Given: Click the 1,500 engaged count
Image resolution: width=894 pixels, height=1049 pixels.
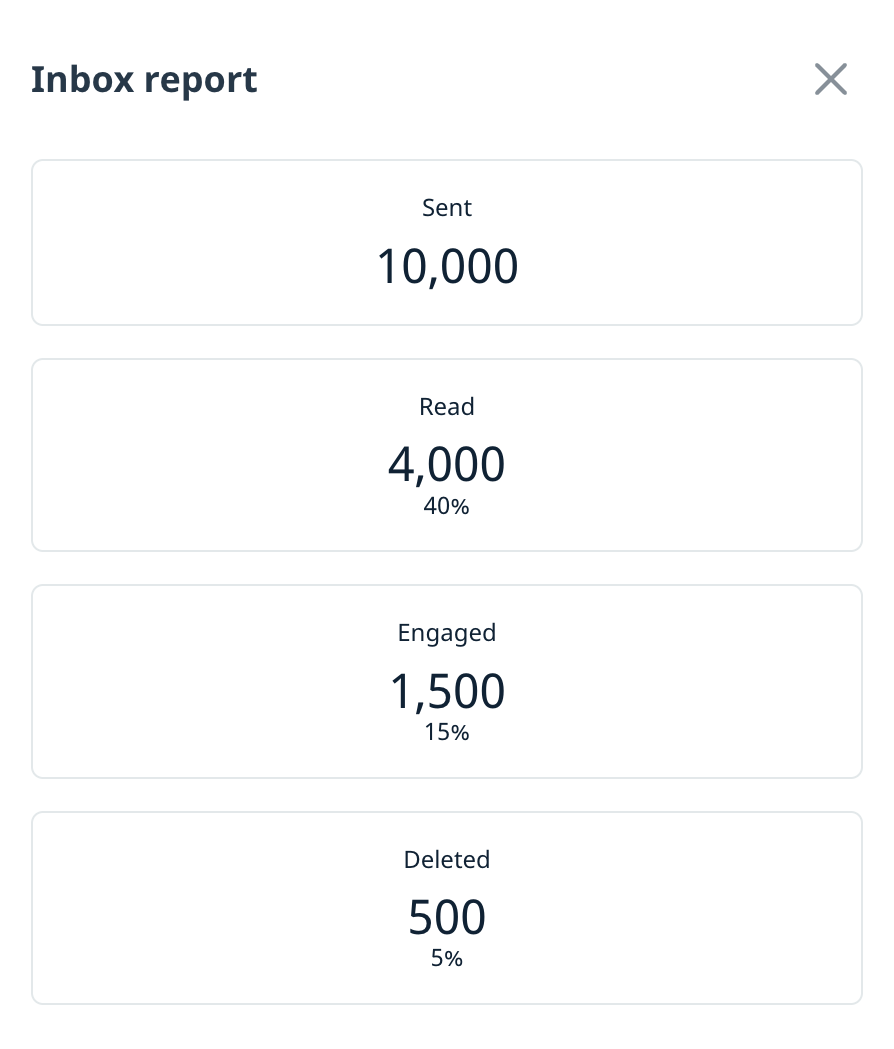Looking at the screenshot, I should [447, 691].
